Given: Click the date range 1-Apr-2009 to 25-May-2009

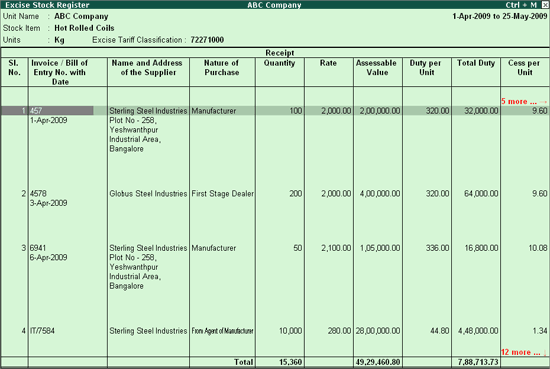Looking at the screenshot, I should 499,16.
